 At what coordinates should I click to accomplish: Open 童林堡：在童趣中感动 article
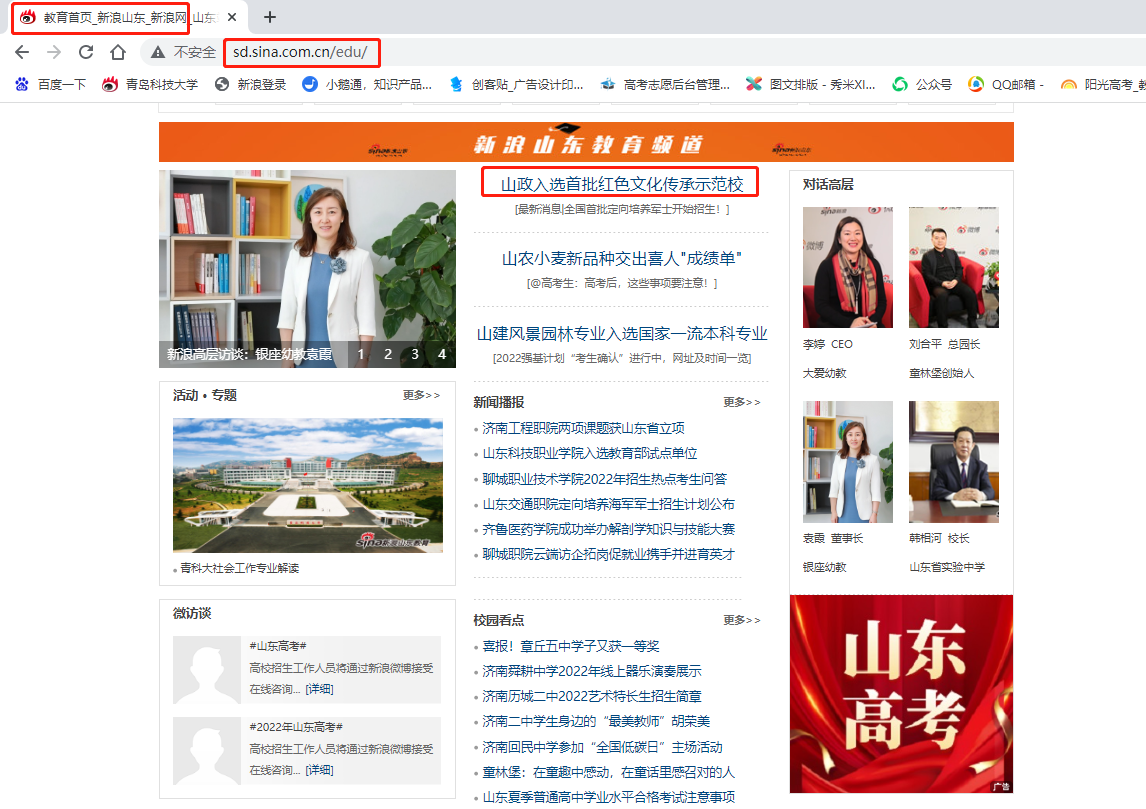[608, 772]
